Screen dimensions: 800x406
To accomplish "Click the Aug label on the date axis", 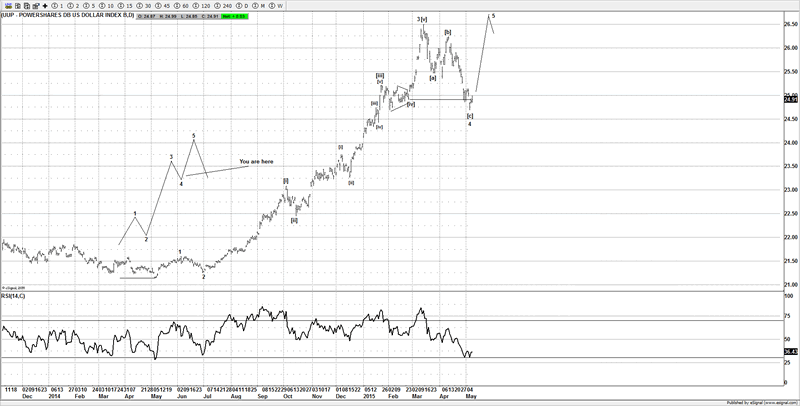I will (x=236, y=396).
